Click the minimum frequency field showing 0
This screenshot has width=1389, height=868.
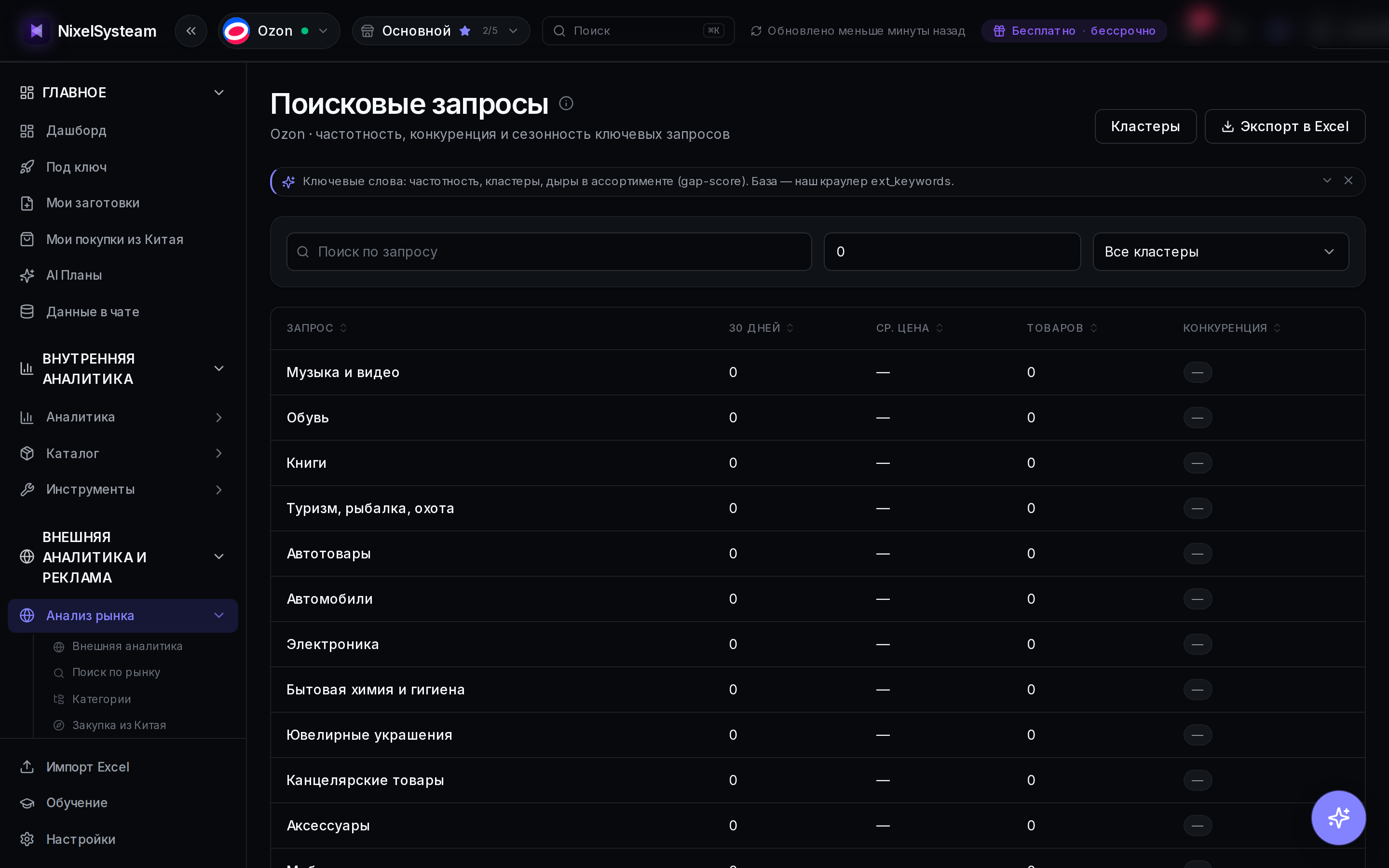tap(952, 251)
